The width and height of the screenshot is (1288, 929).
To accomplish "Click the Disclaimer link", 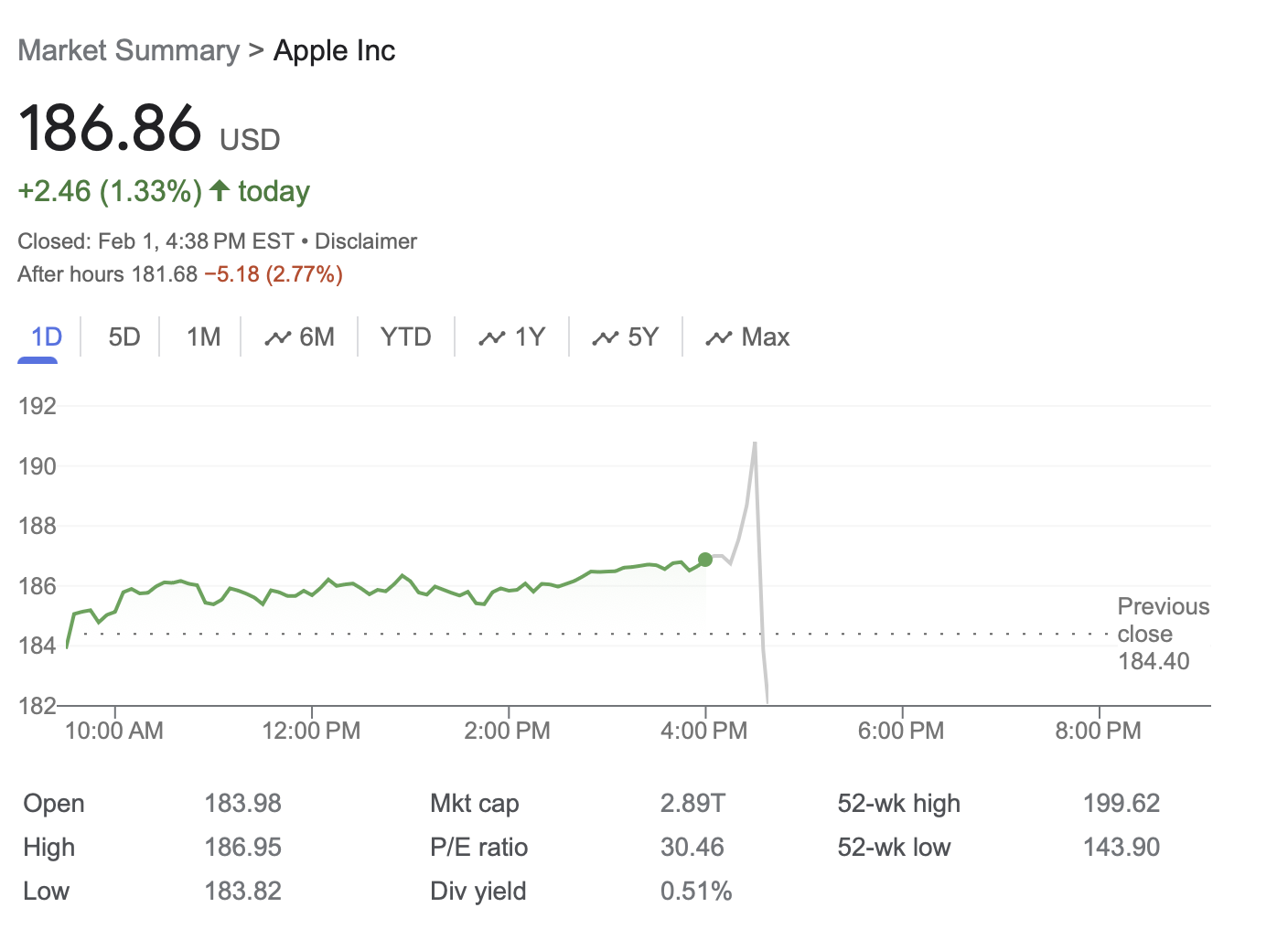I will [x=366, y=241].
